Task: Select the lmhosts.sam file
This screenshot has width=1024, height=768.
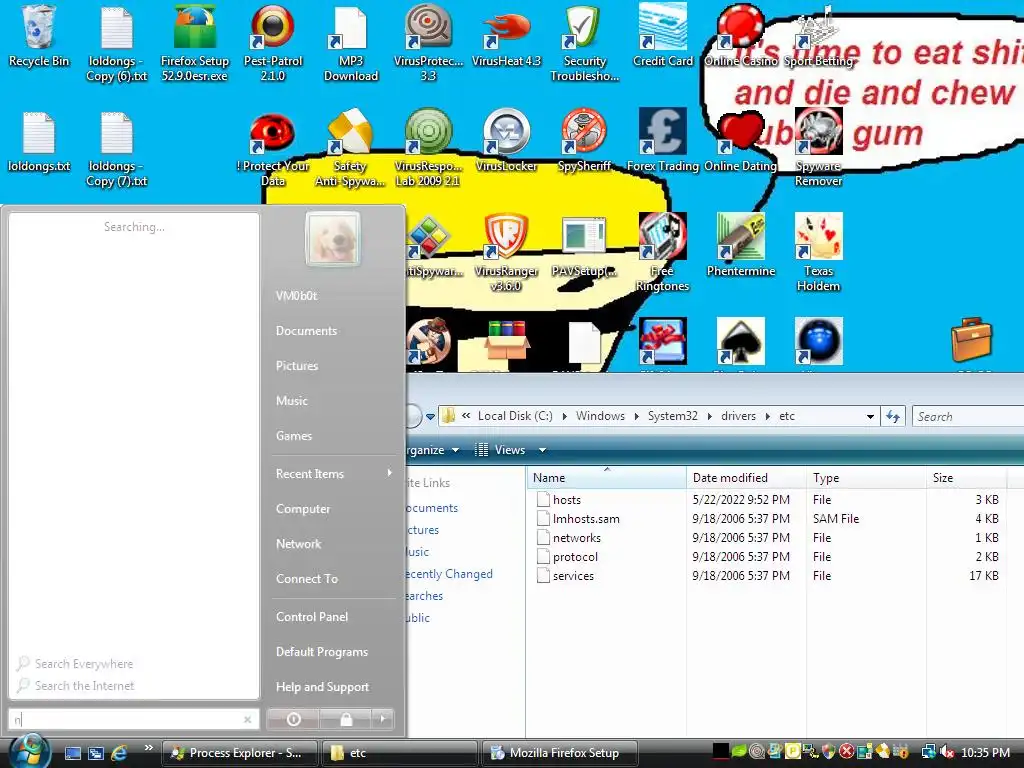Action: (x=586, y=519)
